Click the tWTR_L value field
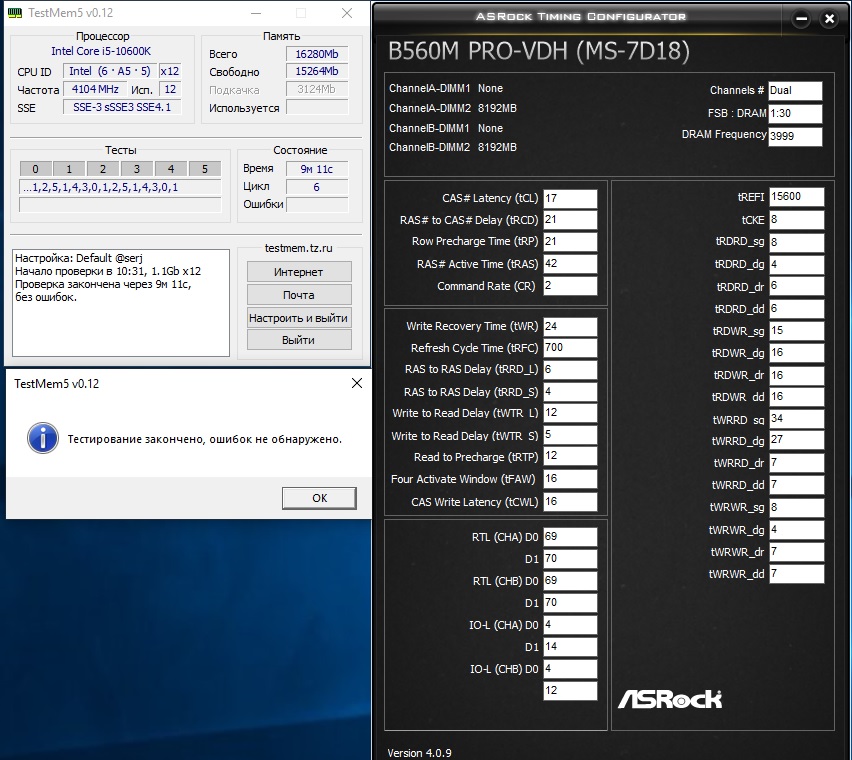 [570, 413]
